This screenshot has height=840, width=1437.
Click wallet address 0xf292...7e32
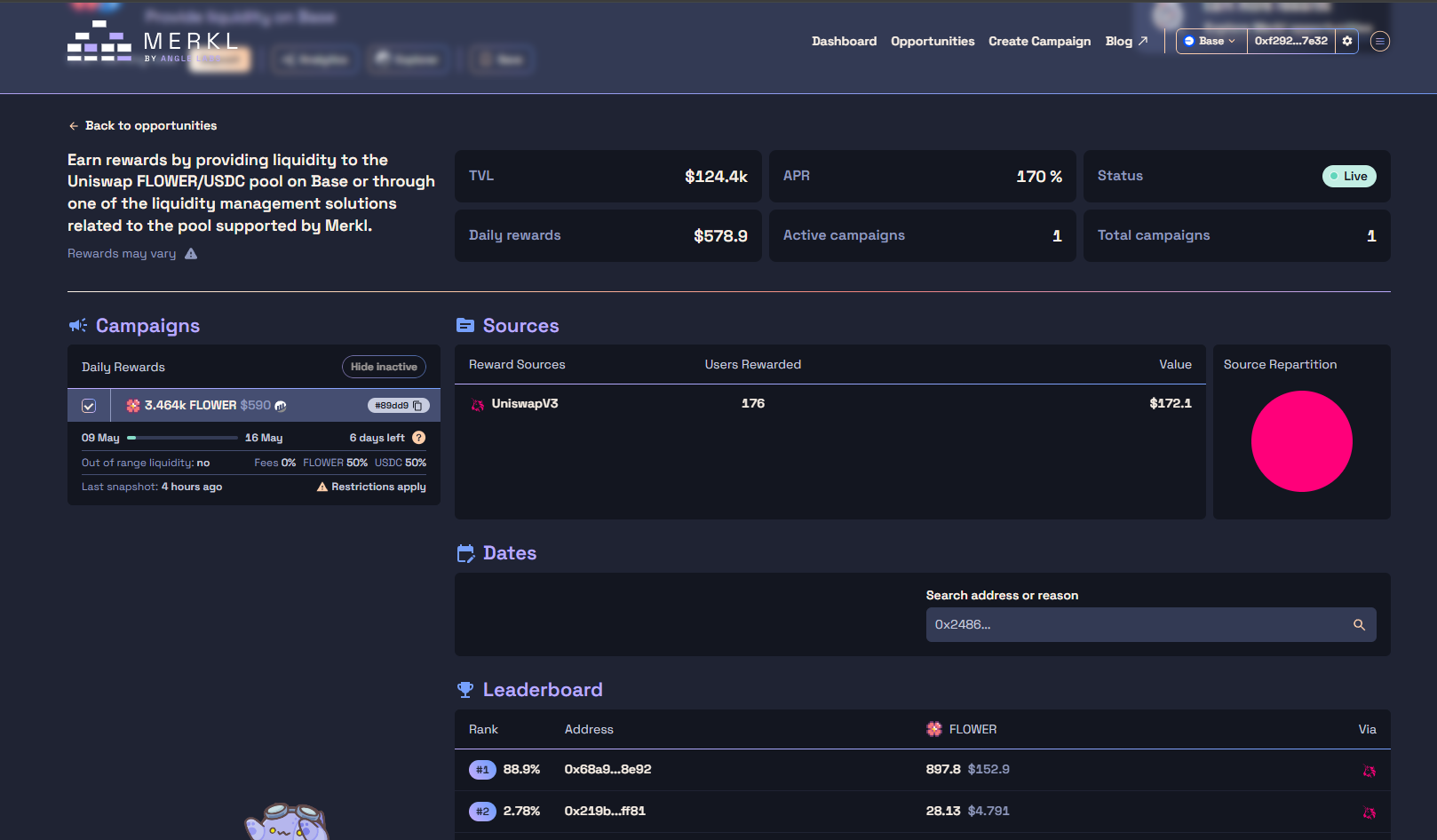[x=1290, y=41]
